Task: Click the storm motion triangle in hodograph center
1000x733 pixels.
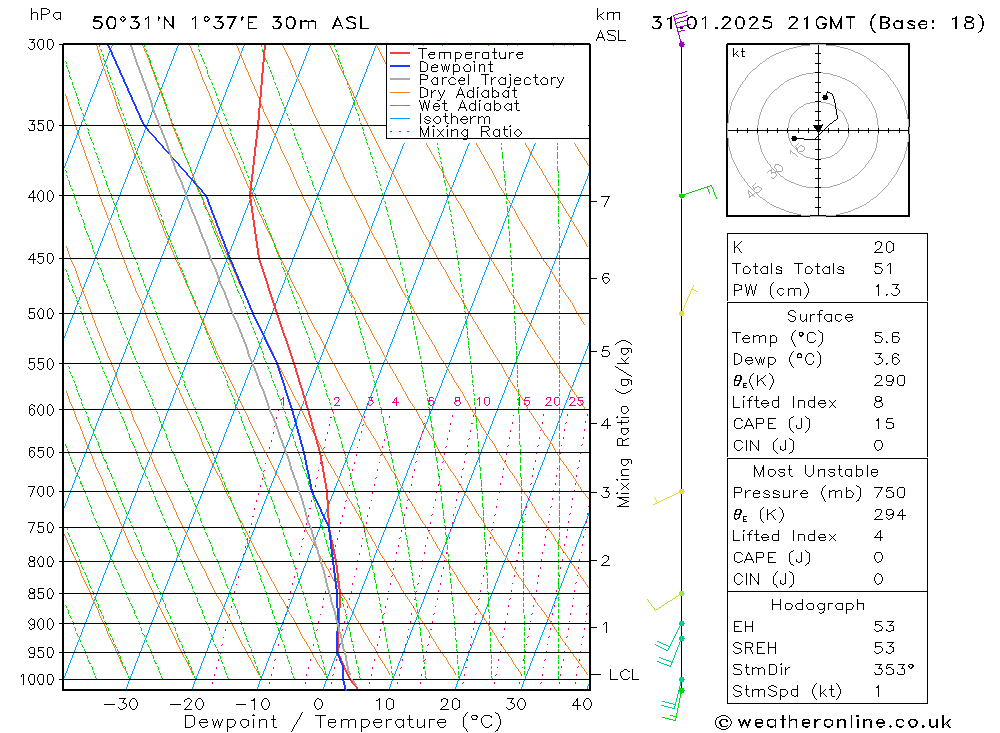Action: [x=818, y=128]
